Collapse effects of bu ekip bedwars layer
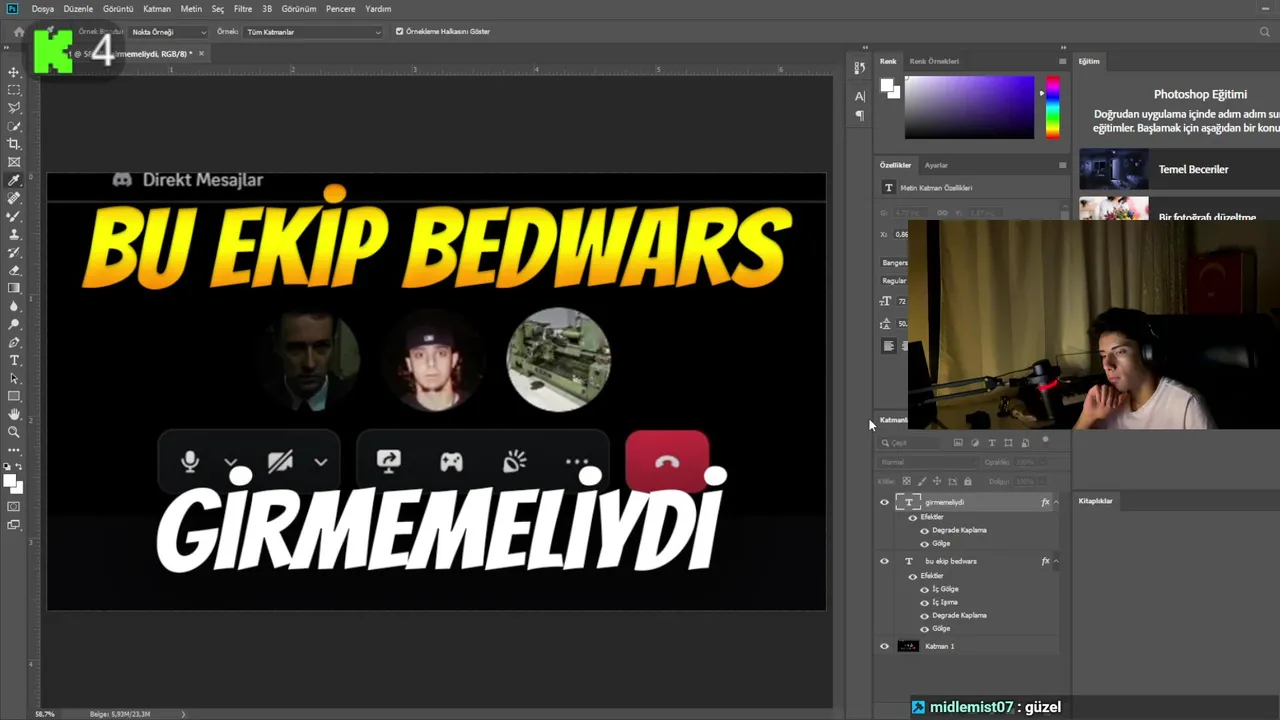Screen dimensions: 1280x720 pos(1056,561)
